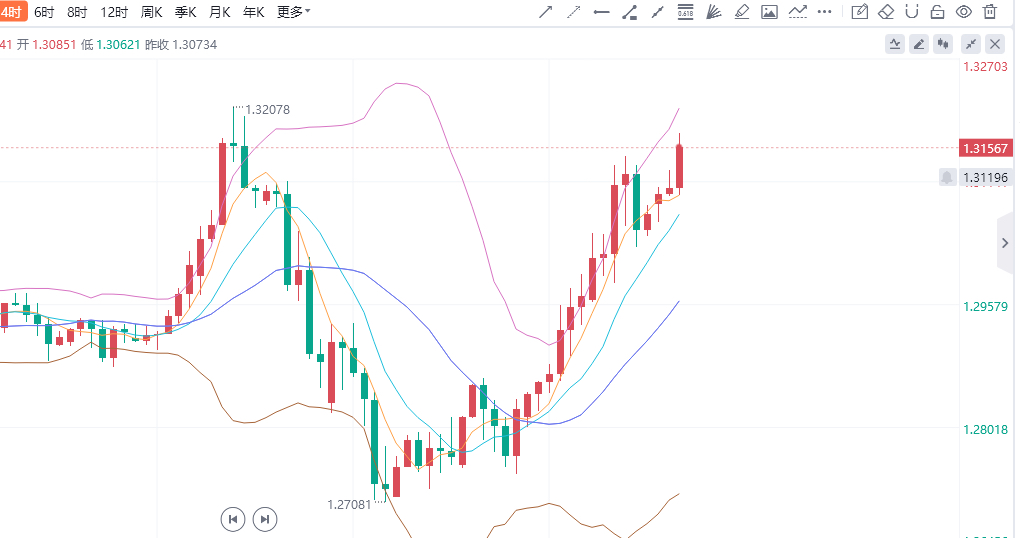Switch to 周K weekly chart

pyautogui.click(x=151, y=12)
